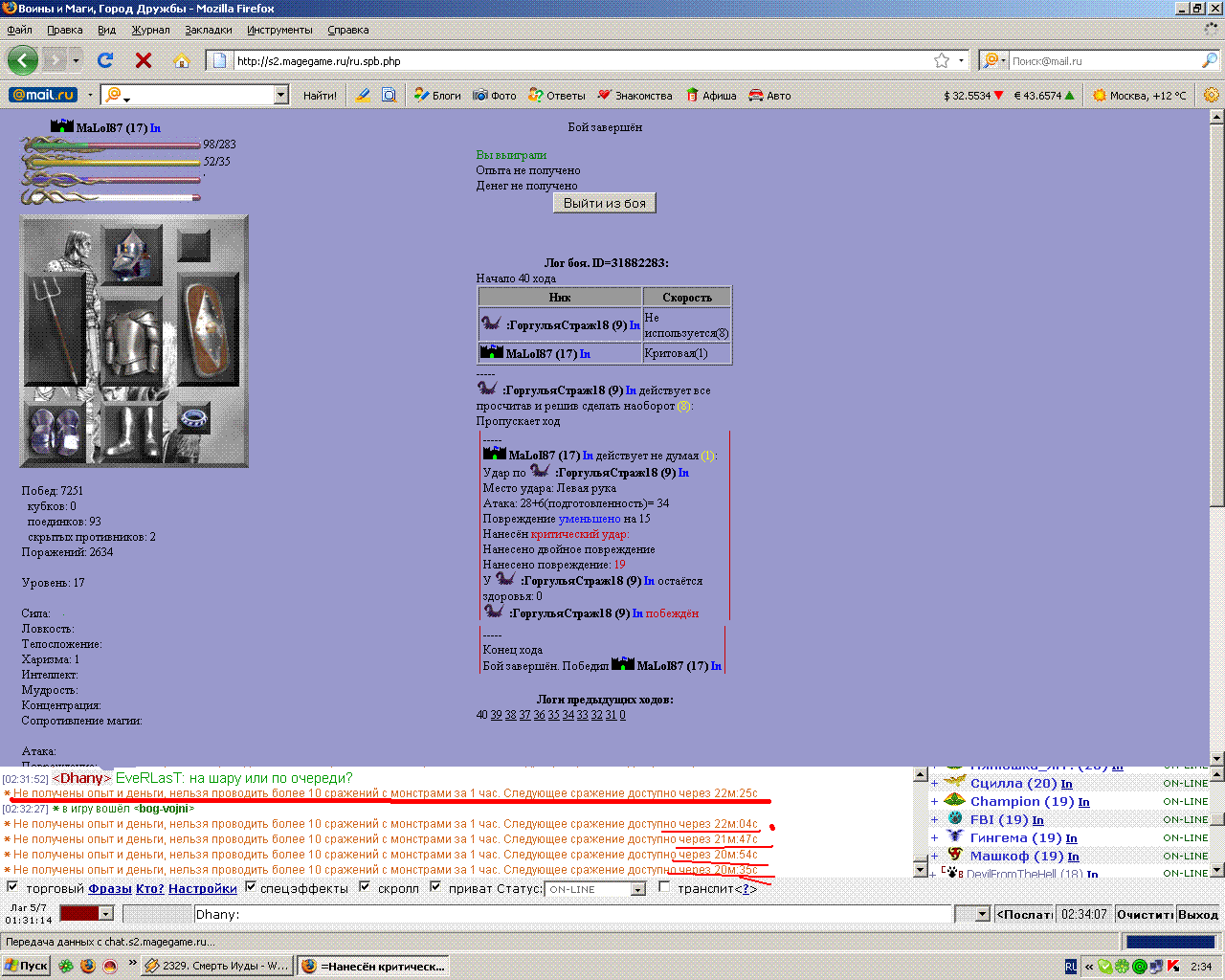Click the Выйти из боя button

point(605,203)
